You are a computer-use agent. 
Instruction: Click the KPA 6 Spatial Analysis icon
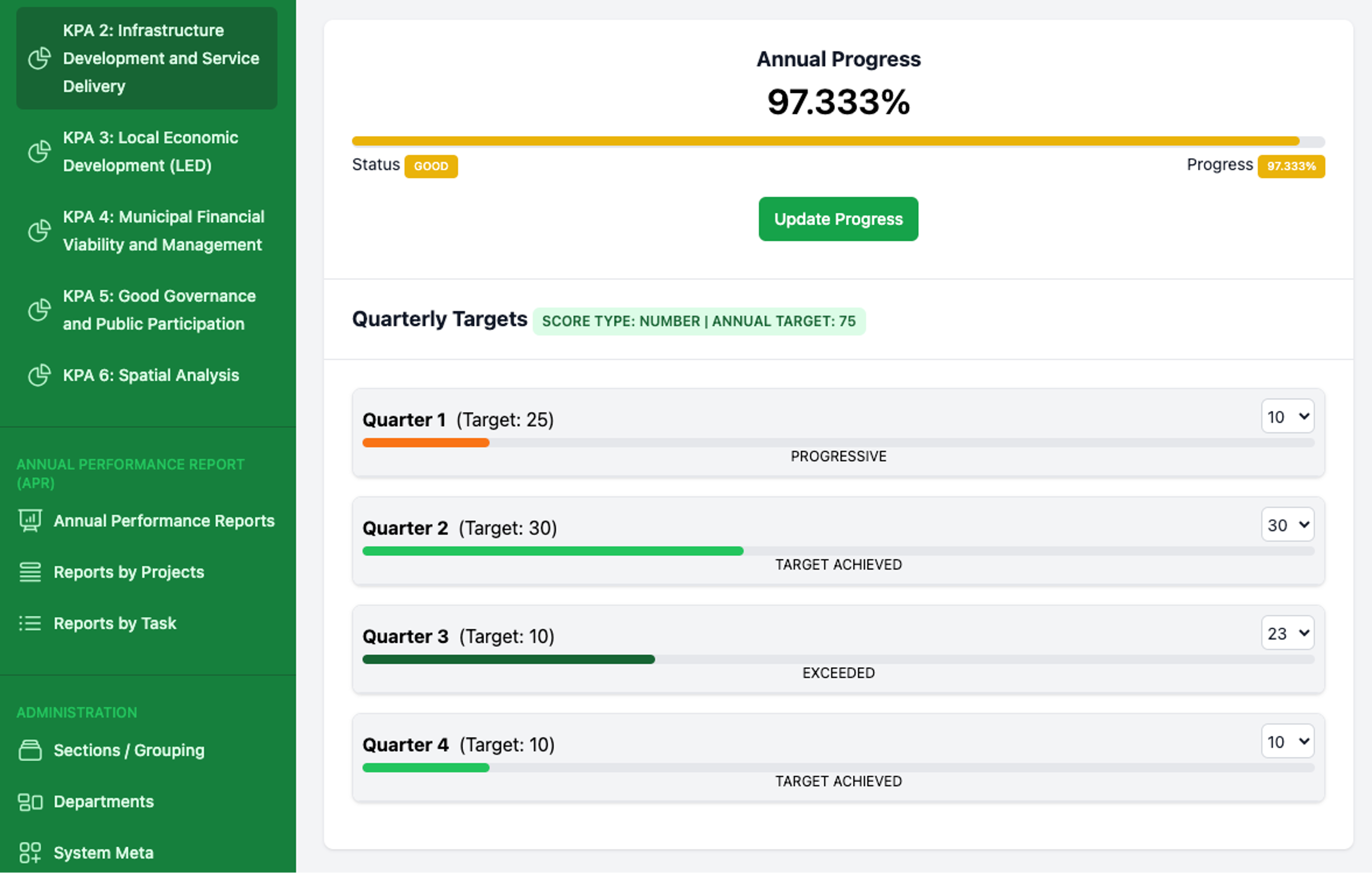pyautogui.click(x=39, y=375)
